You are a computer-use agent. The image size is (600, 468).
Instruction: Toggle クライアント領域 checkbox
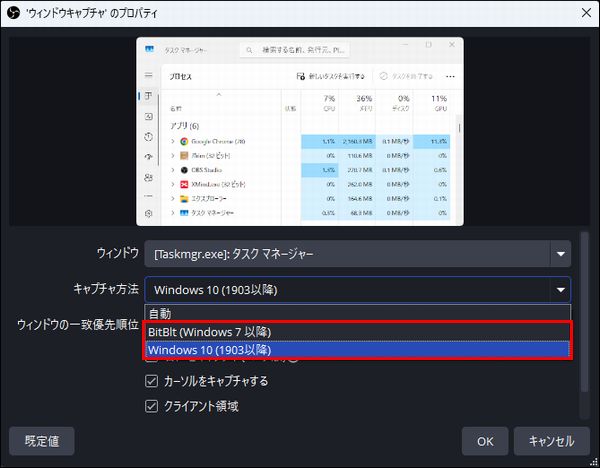(152, 406)
